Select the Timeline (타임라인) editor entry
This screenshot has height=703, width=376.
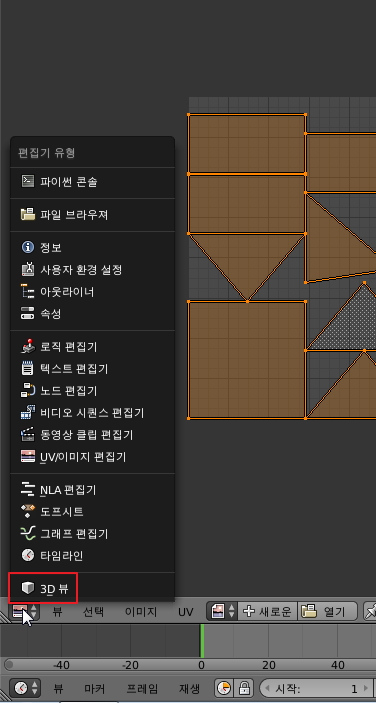(x=92, y=555)
